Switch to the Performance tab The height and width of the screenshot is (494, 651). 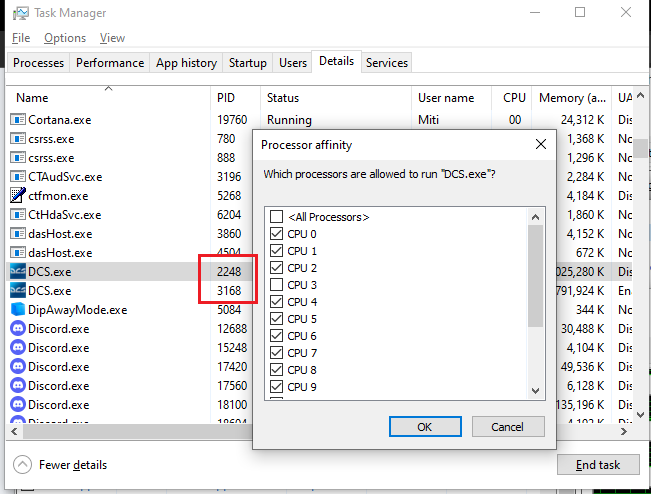110,63
